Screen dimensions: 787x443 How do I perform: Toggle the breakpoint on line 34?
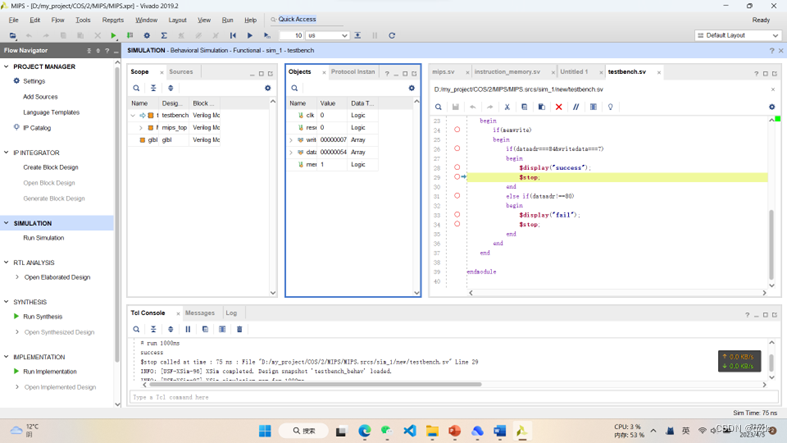coord(457,224)
